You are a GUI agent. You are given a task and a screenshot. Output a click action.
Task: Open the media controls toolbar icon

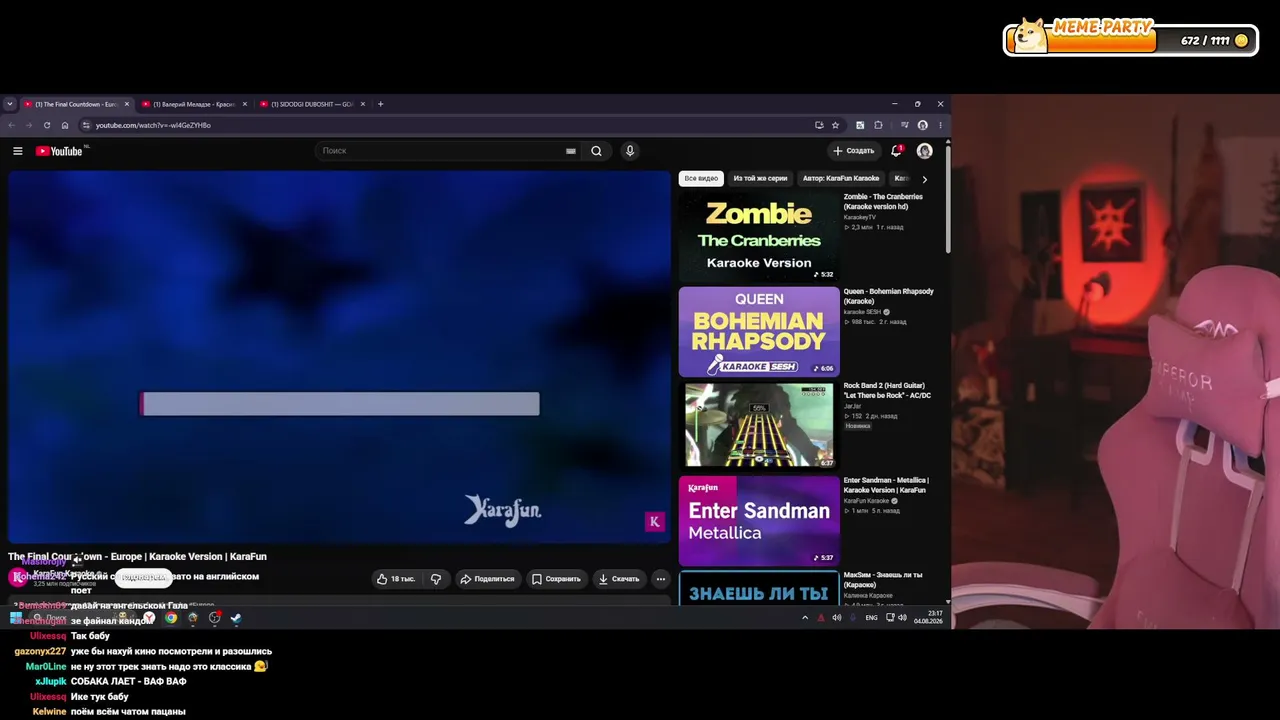[904, 125]
